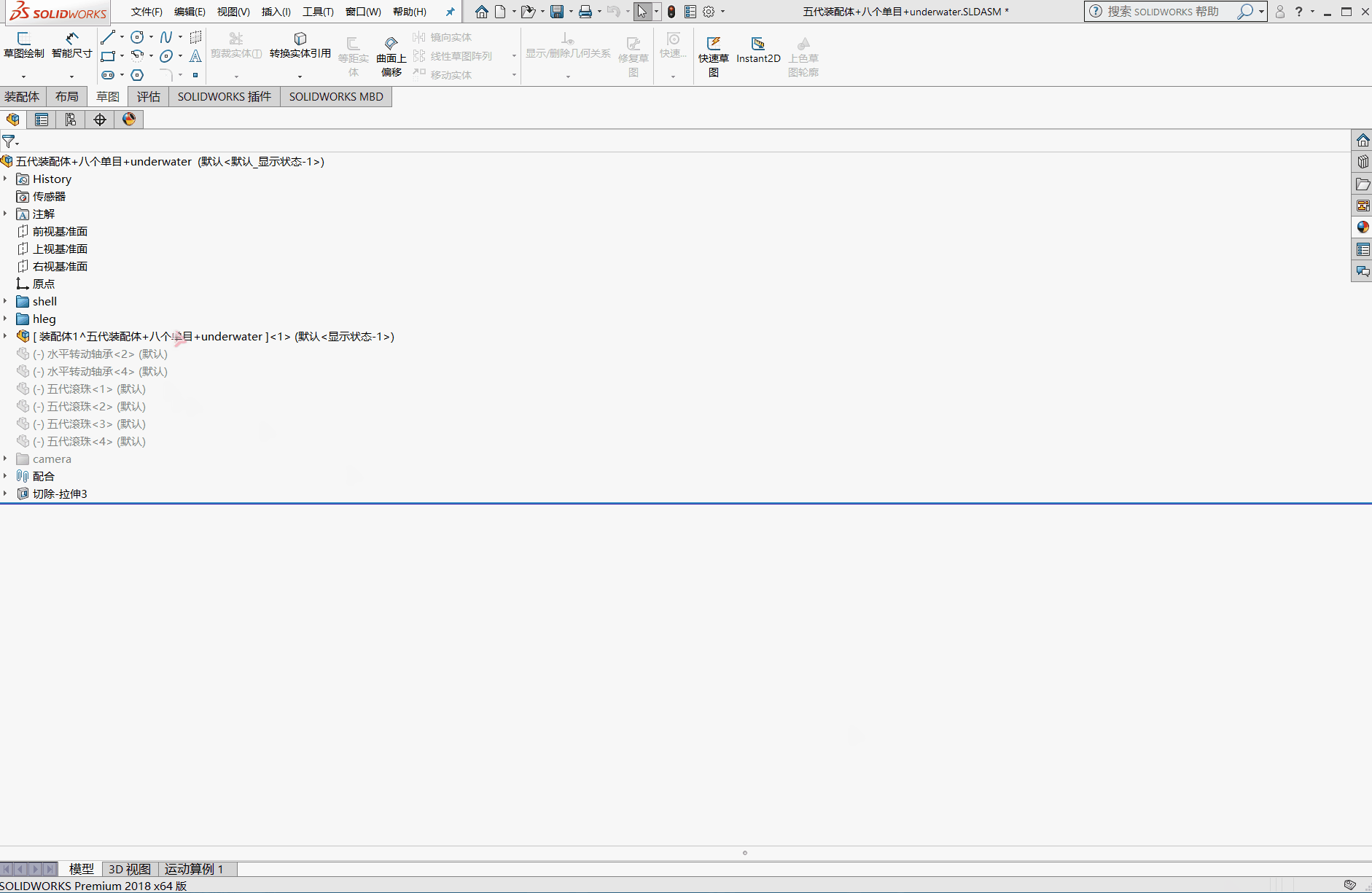Expand the hleg folder
The width and height of the screenshot is (1372, 893).
click(5, 319)
